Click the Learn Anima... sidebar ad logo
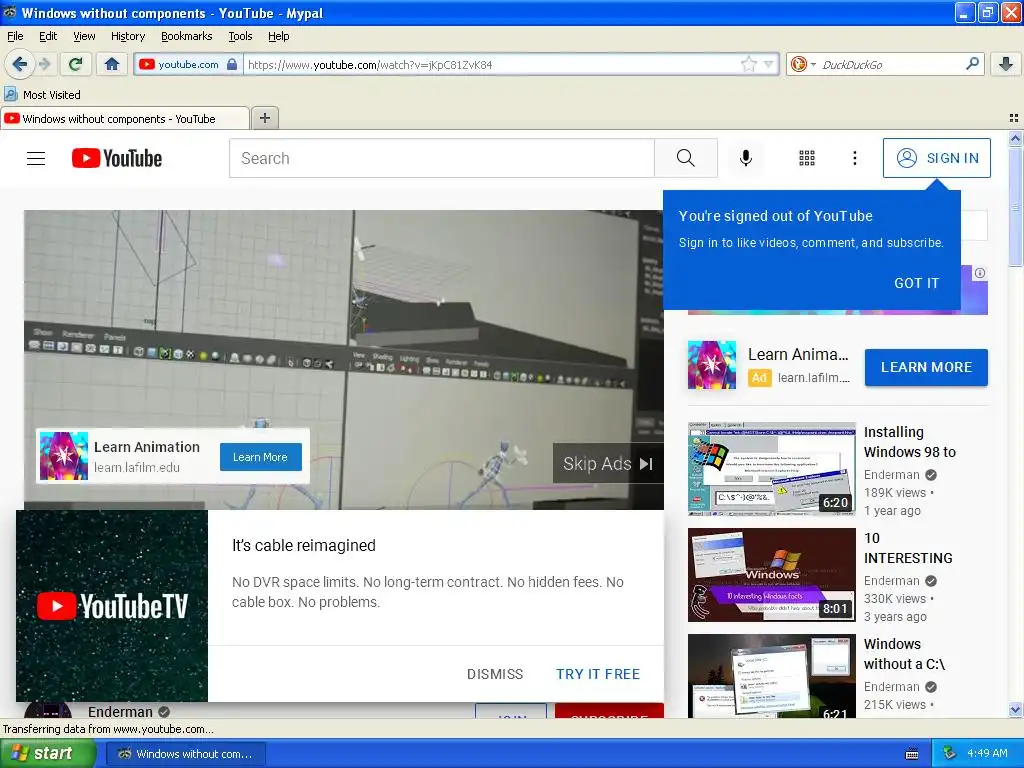This screenshot has width=1024, height=768. coord(712,365)
